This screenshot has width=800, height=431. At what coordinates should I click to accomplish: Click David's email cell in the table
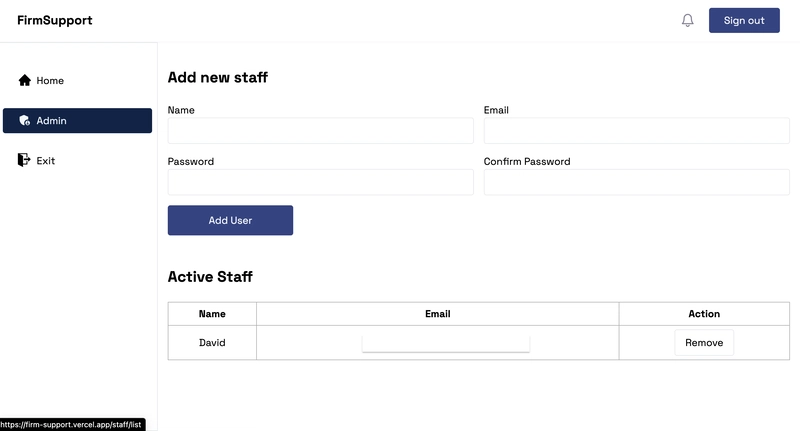438,343
